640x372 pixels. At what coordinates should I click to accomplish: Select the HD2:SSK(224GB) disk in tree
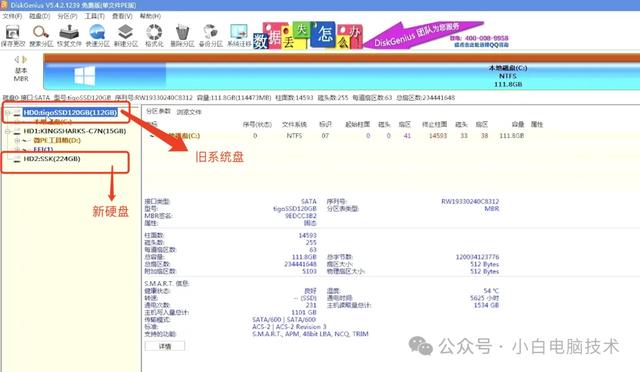[52, 159]
